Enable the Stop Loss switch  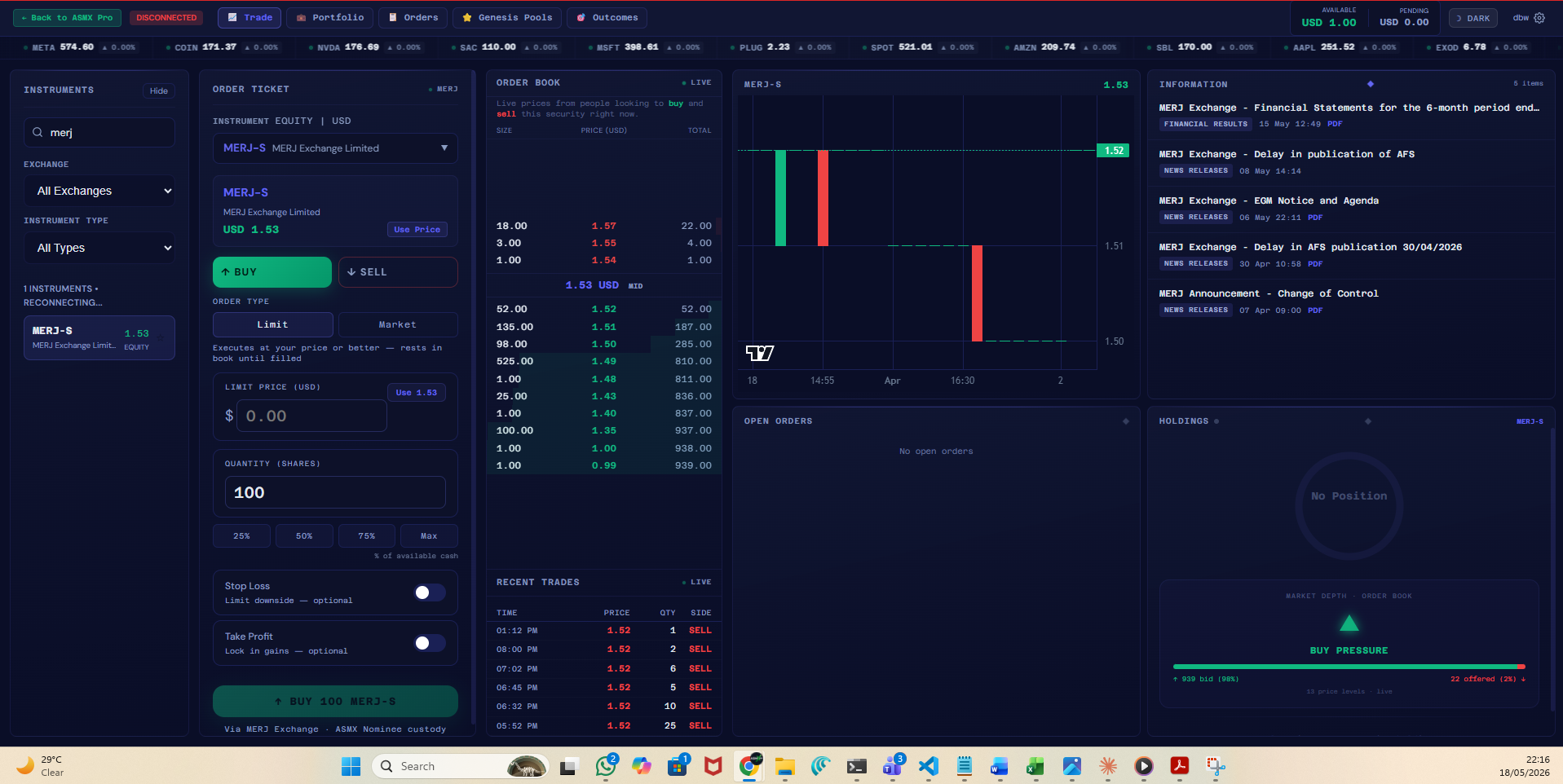[430, 592]
